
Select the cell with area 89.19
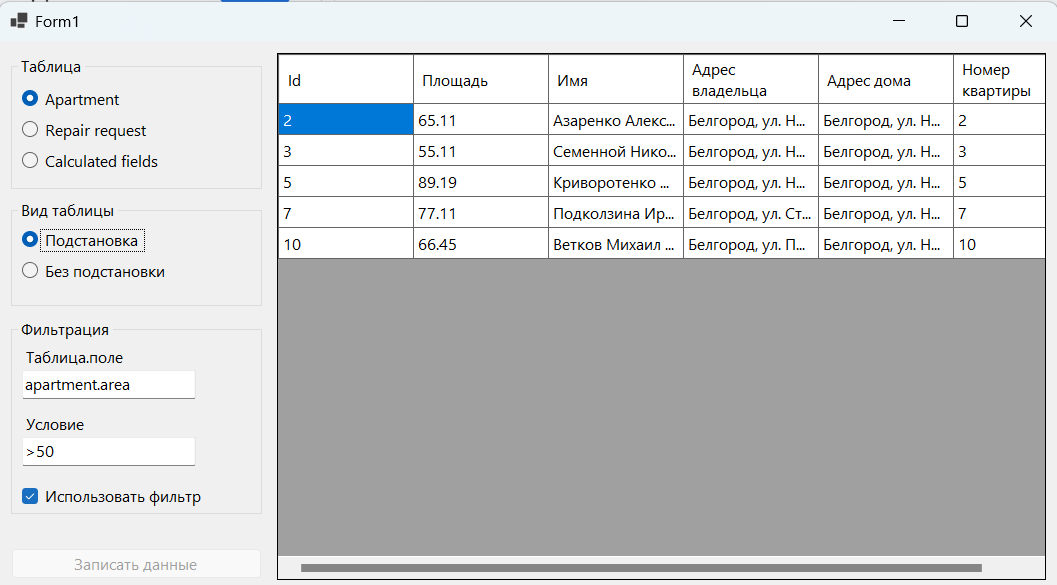click(481, 182)
